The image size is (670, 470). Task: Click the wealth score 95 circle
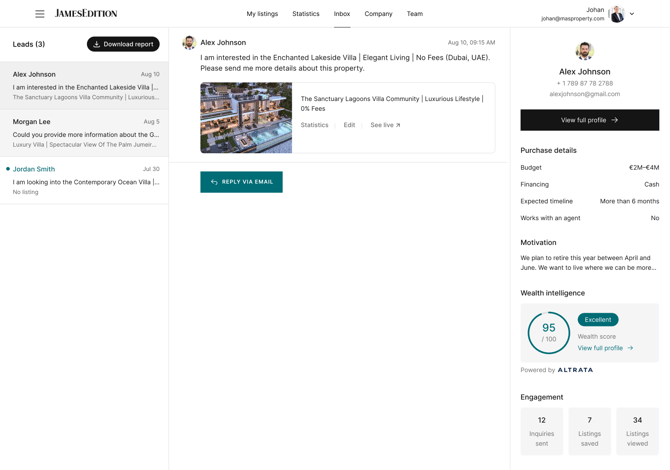pyautogui.click(x=548, y=332)
